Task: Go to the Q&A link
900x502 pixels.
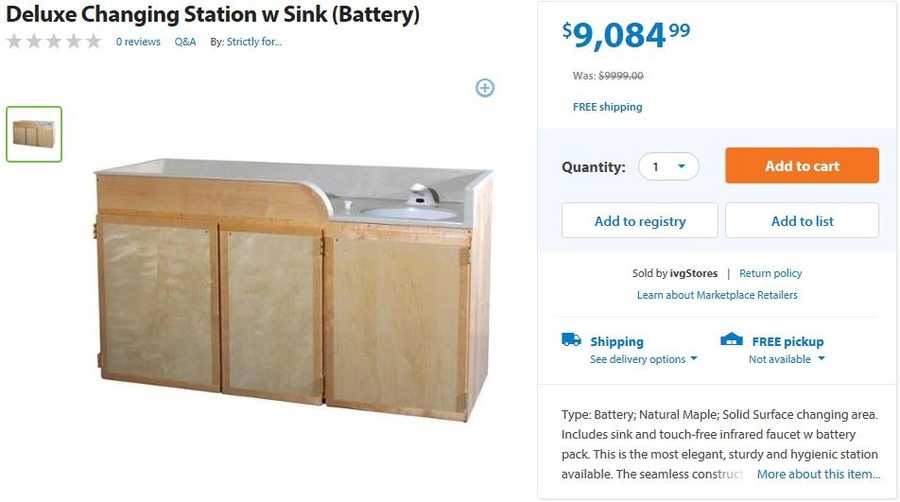Action: 185,42
